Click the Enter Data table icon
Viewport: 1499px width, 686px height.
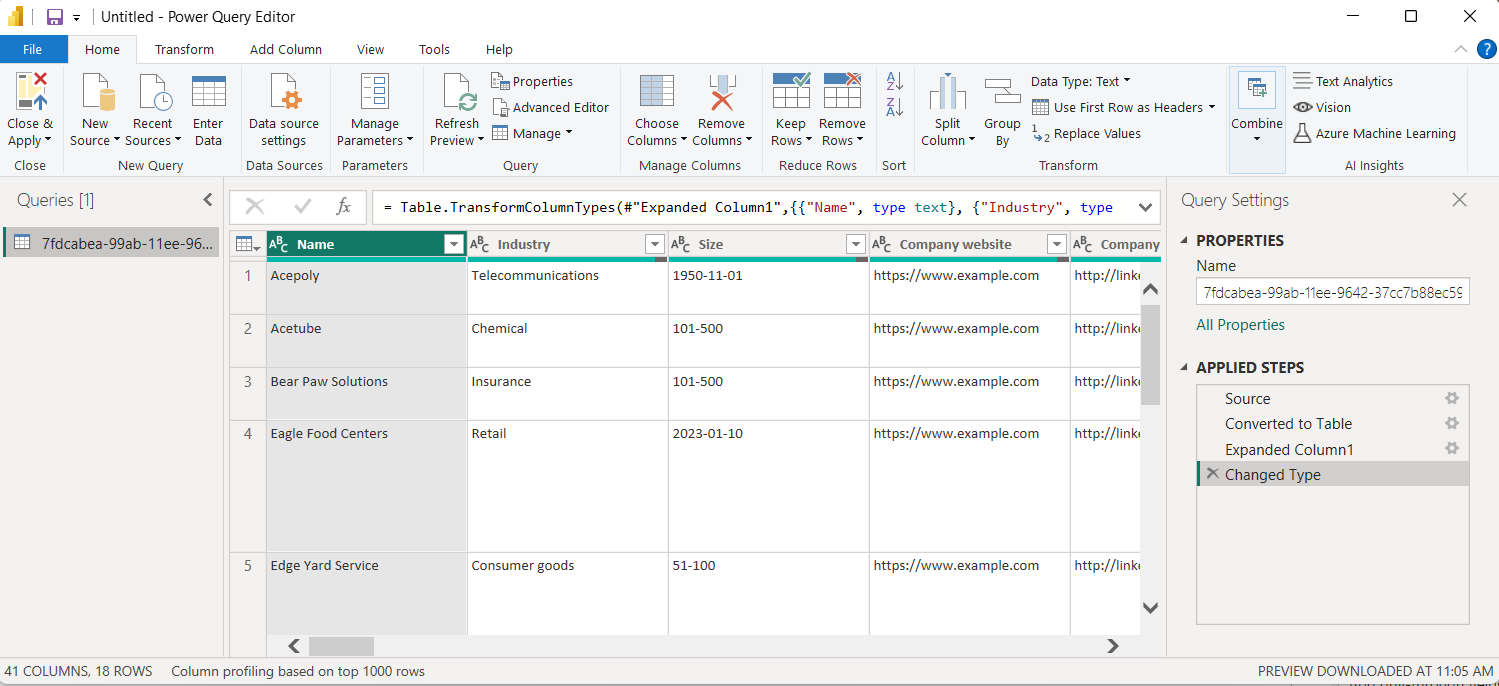click(208, 92)
